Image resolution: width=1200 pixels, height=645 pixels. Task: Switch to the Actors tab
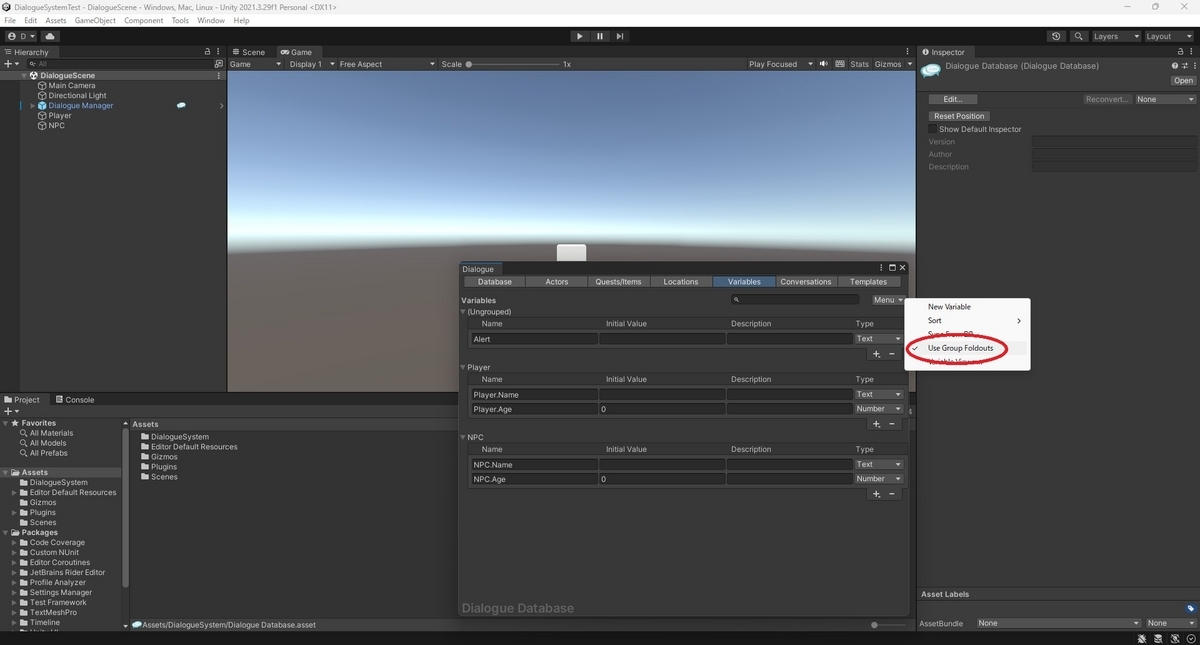point(557,282)
